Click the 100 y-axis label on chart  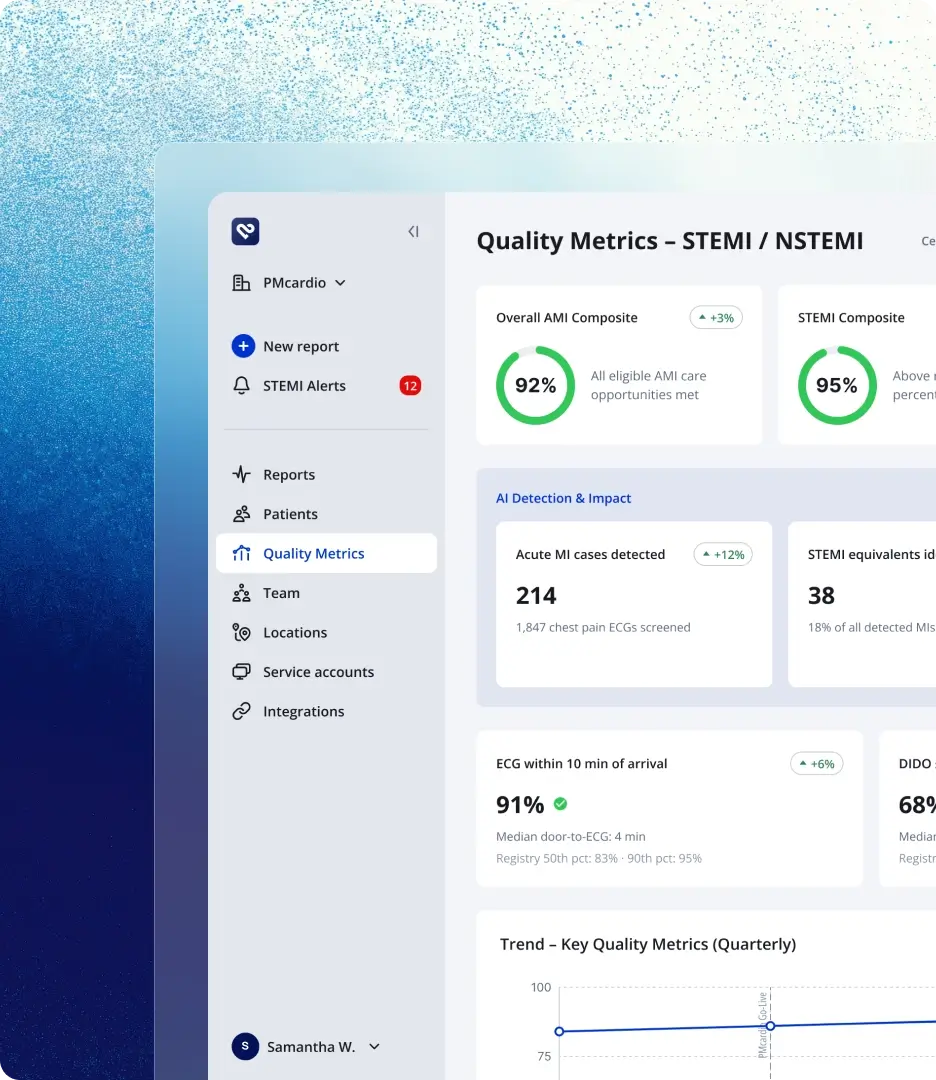541,988
